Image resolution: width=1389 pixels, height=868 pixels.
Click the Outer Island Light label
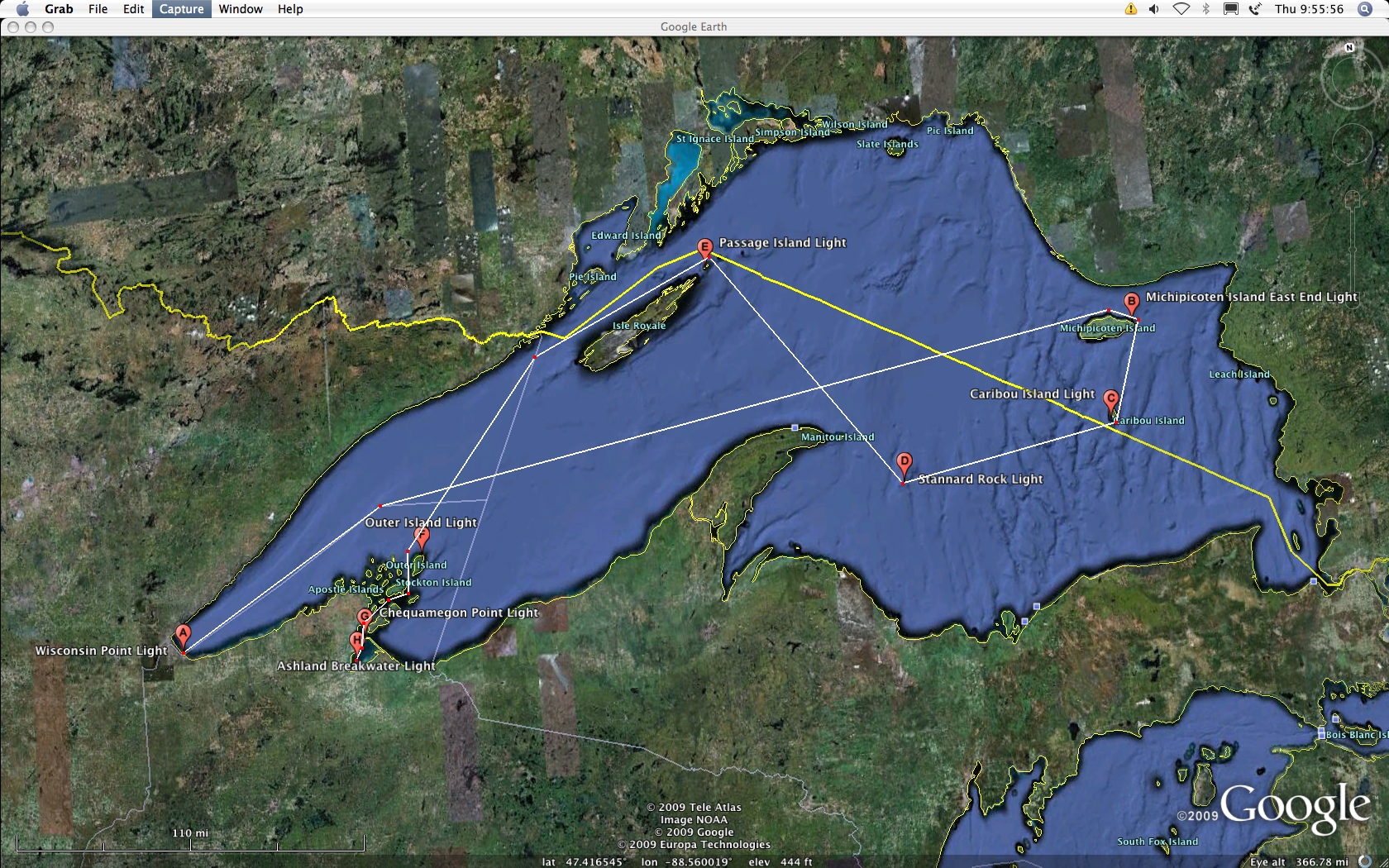tap(421, 522)
